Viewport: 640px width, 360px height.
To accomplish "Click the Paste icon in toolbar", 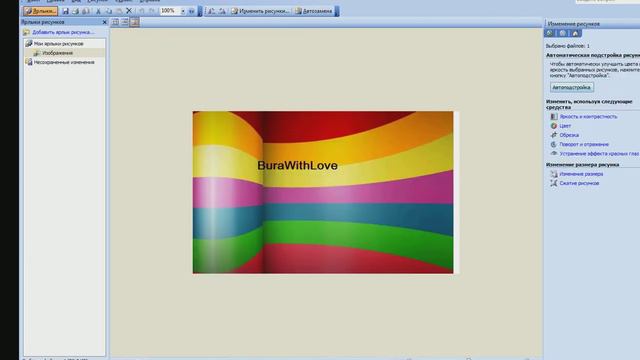I will pos(119,11).
